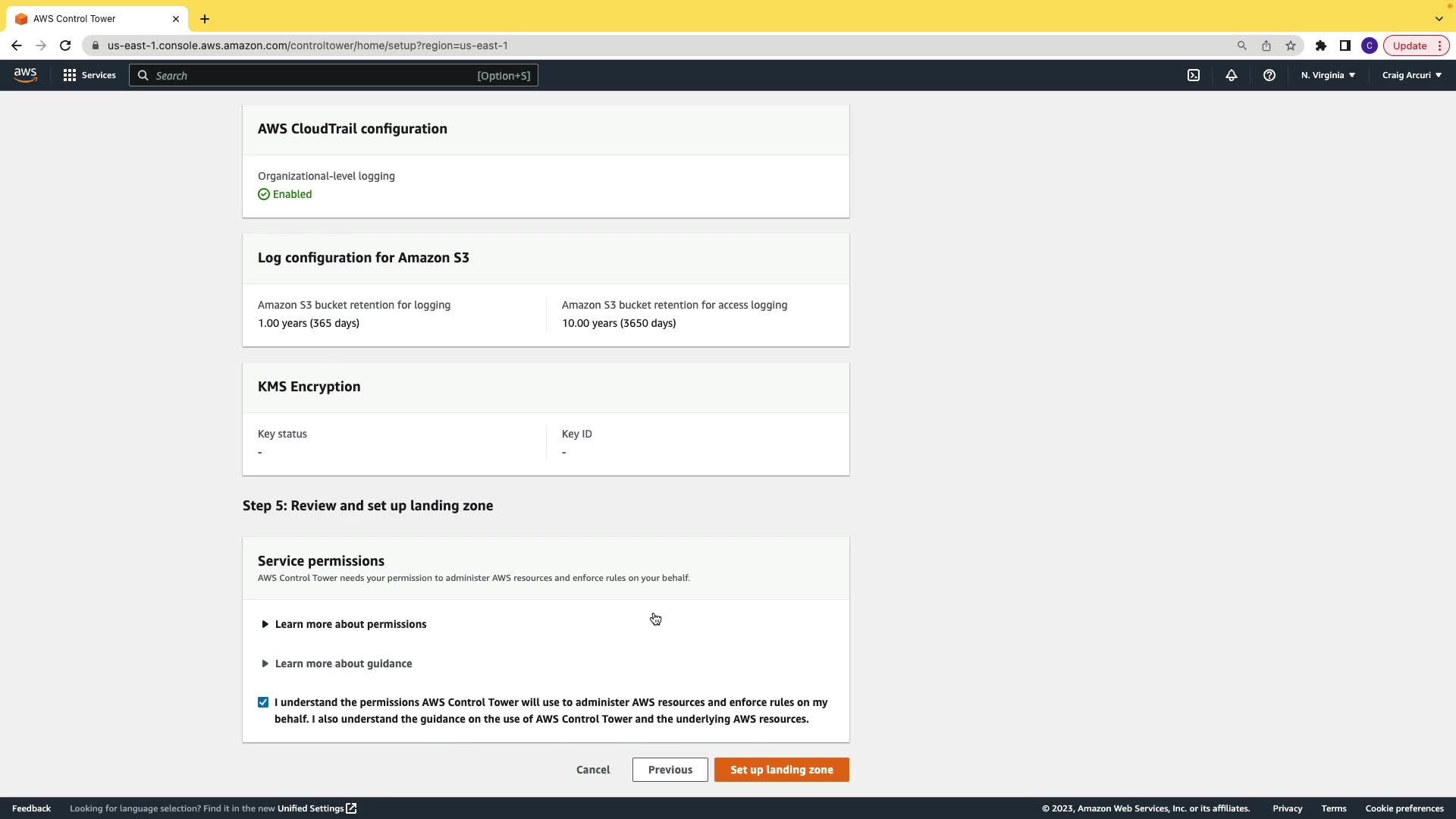Open the notifications bell icon
Viewport: 1456px width, 819px height.
[1232, 75]
